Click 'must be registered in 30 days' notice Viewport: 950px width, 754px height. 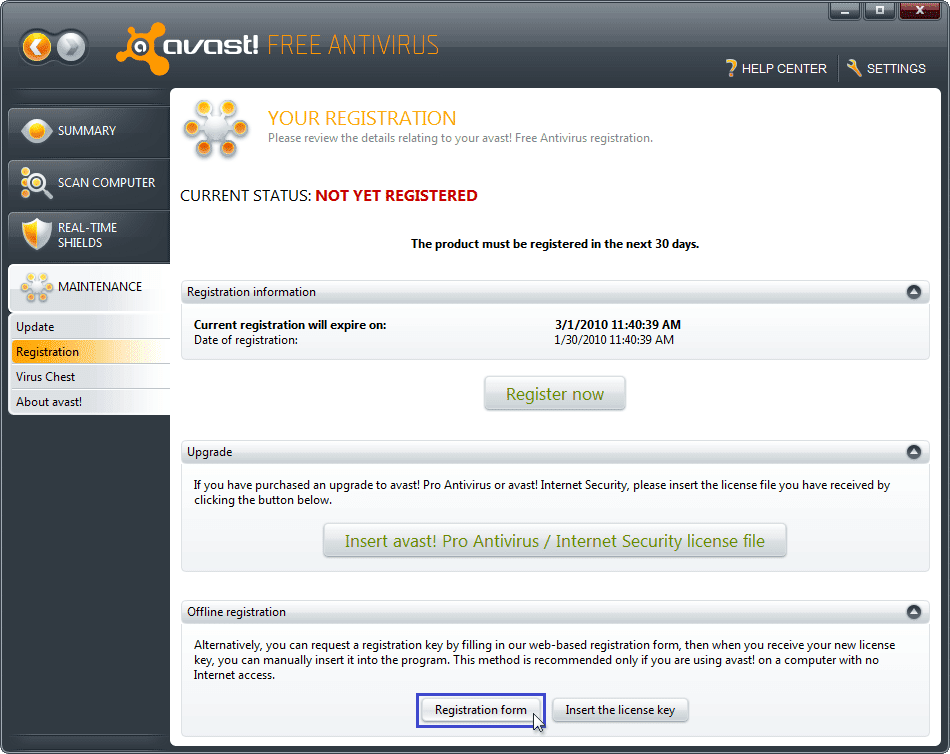click(554, 244)
